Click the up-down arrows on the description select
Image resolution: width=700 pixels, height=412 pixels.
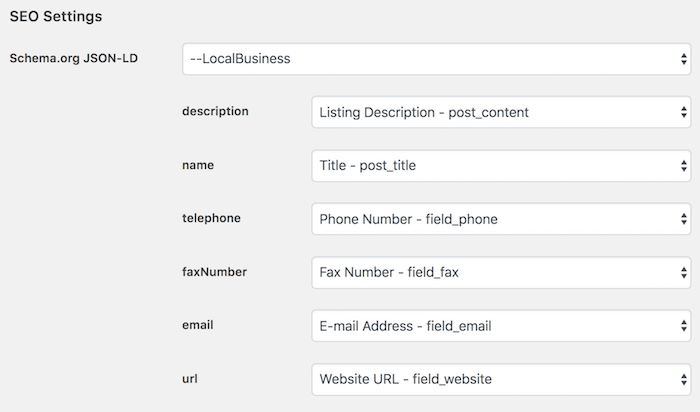click(683, 112)
